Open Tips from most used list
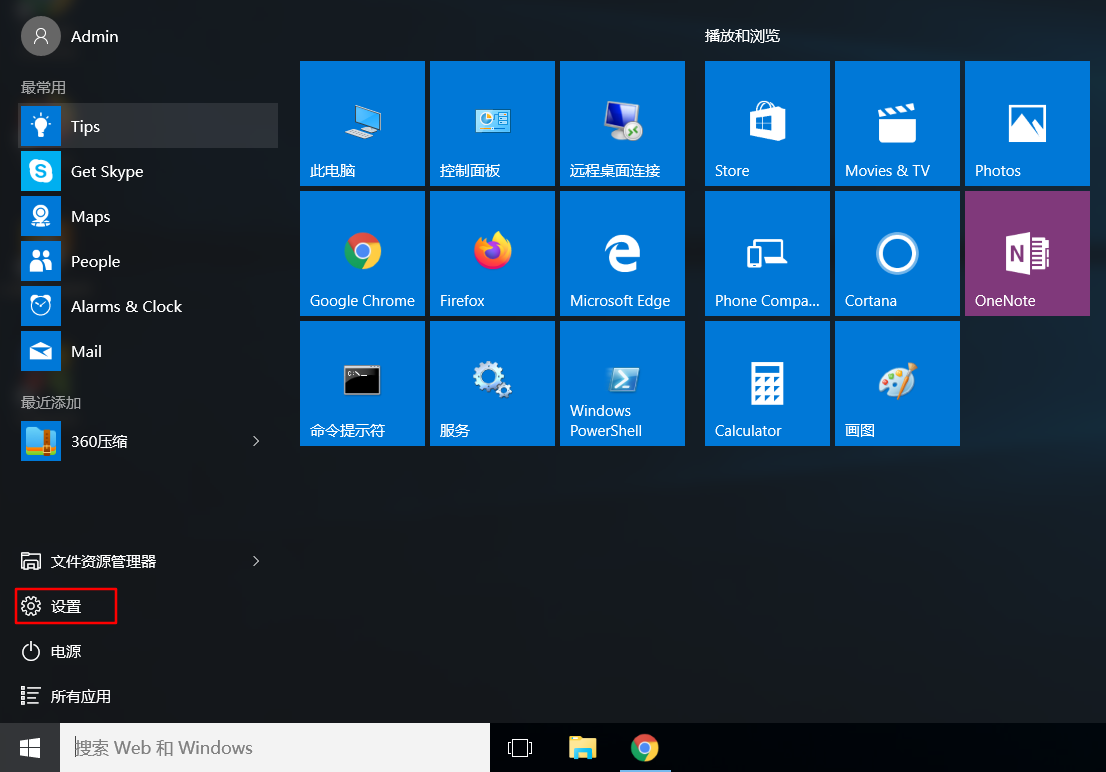 coord(148,126)
